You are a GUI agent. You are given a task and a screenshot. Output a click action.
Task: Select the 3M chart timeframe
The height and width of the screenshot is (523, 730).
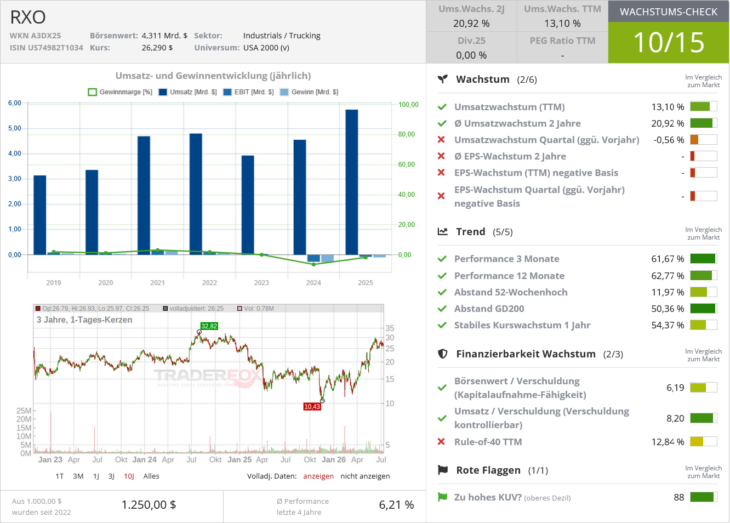(x=78, y=476)
